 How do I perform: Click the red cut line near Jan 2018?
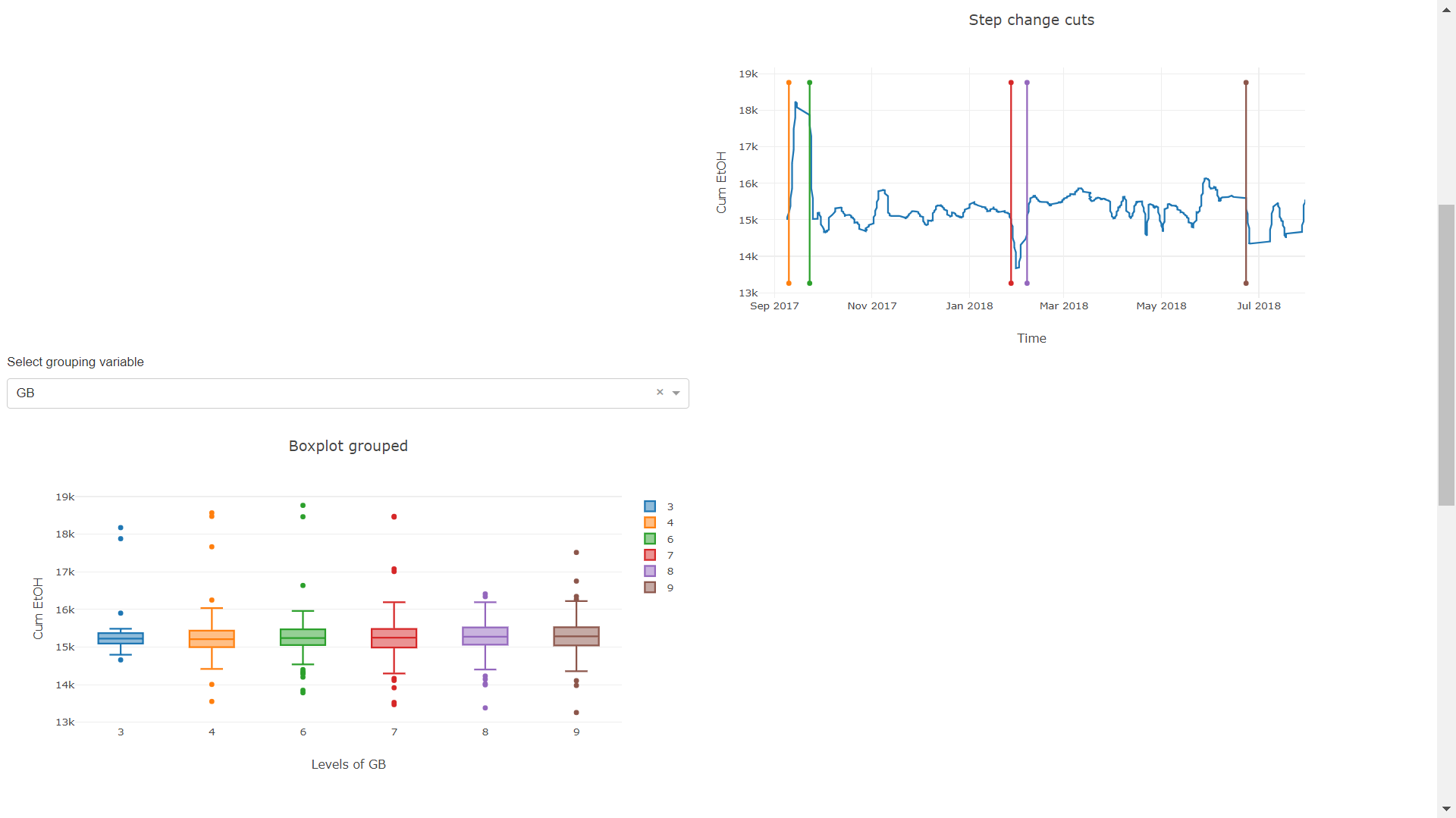[x=1011, y=182]
